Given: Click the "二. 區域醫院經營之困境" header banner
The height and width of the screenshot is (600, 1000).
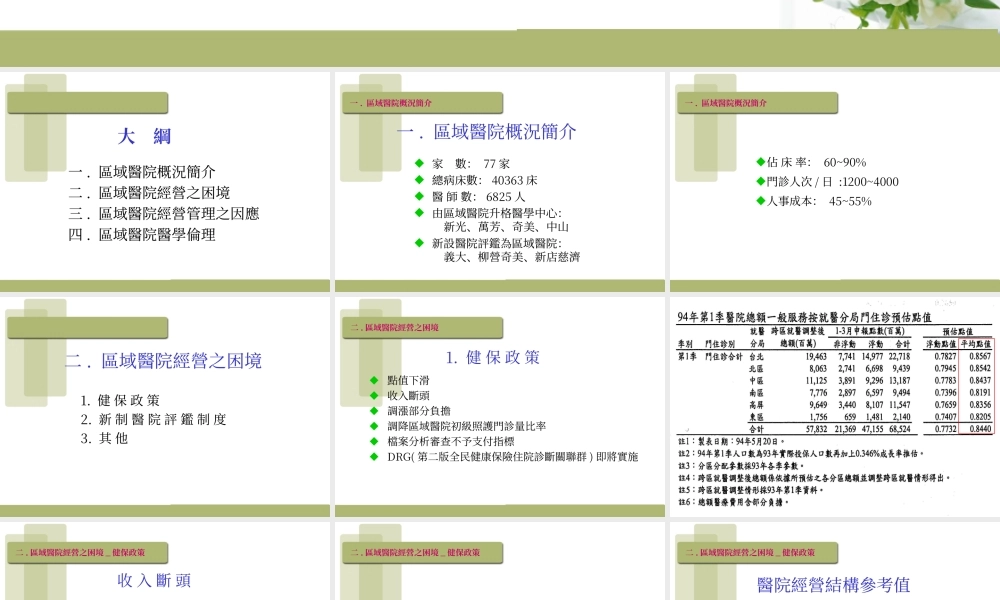Looking at the screenshot, I should click(425, 328).
